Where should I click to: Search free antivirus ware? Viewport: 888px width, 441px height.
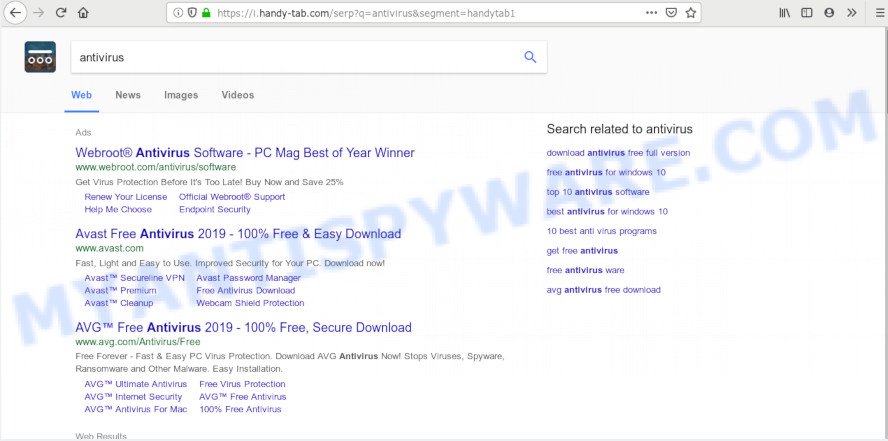click(586, 270)
